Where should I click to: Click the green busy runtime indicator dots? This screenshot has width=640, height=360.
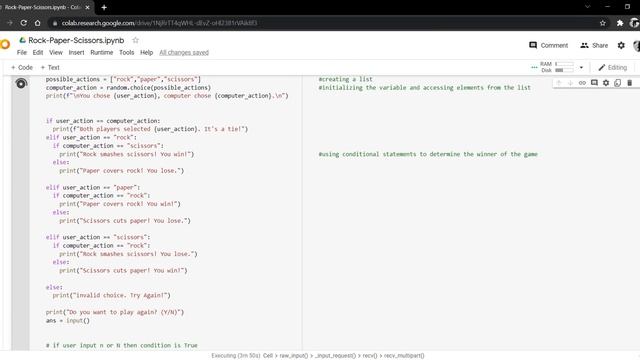534,67
